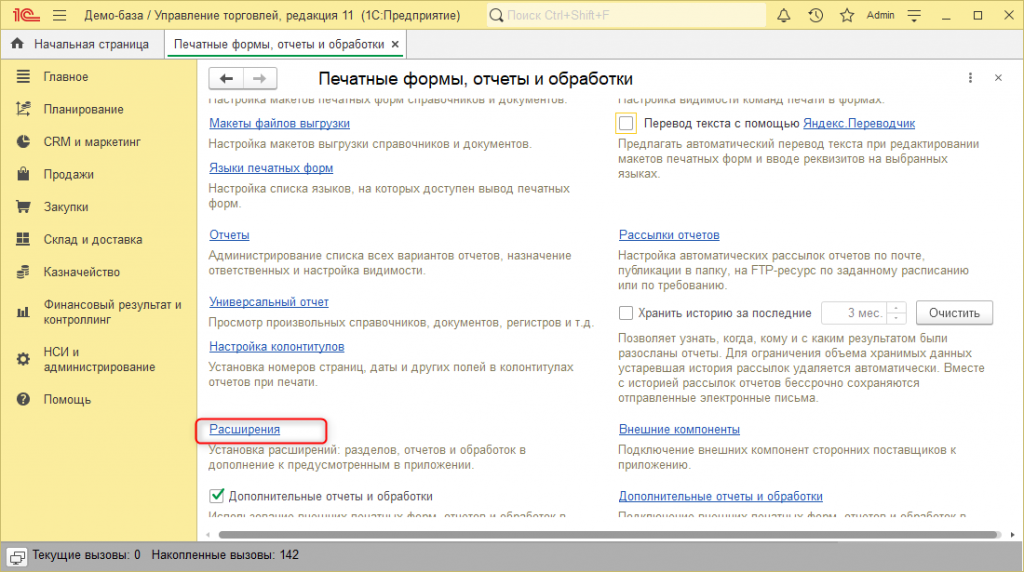Click the status bar performance monitor icon
Image resolution: width=1024 pixels, height=572 pixels.
click(17, 557)
